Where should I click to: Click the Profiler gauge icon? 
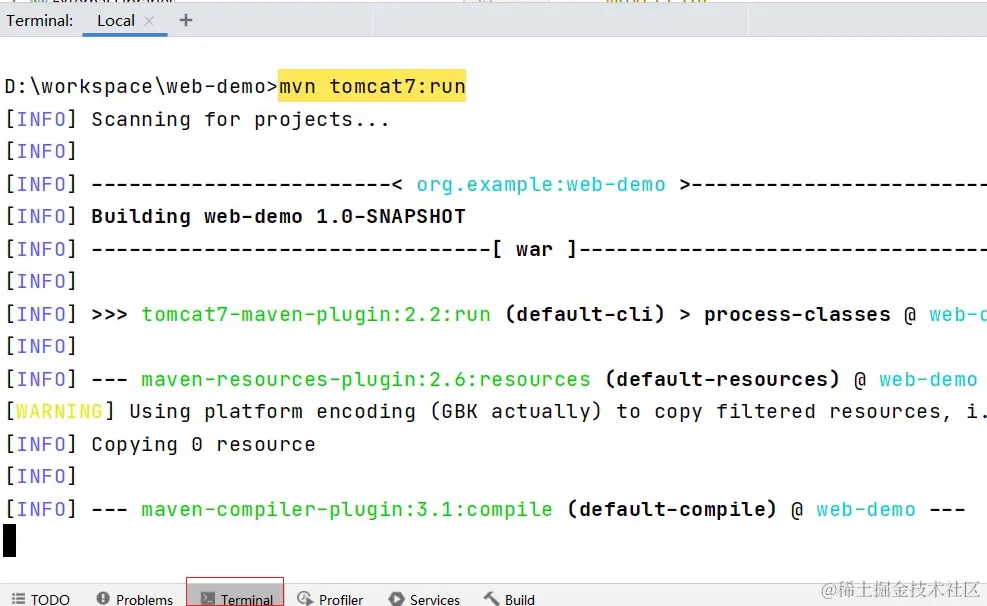[x=305, y=598]
